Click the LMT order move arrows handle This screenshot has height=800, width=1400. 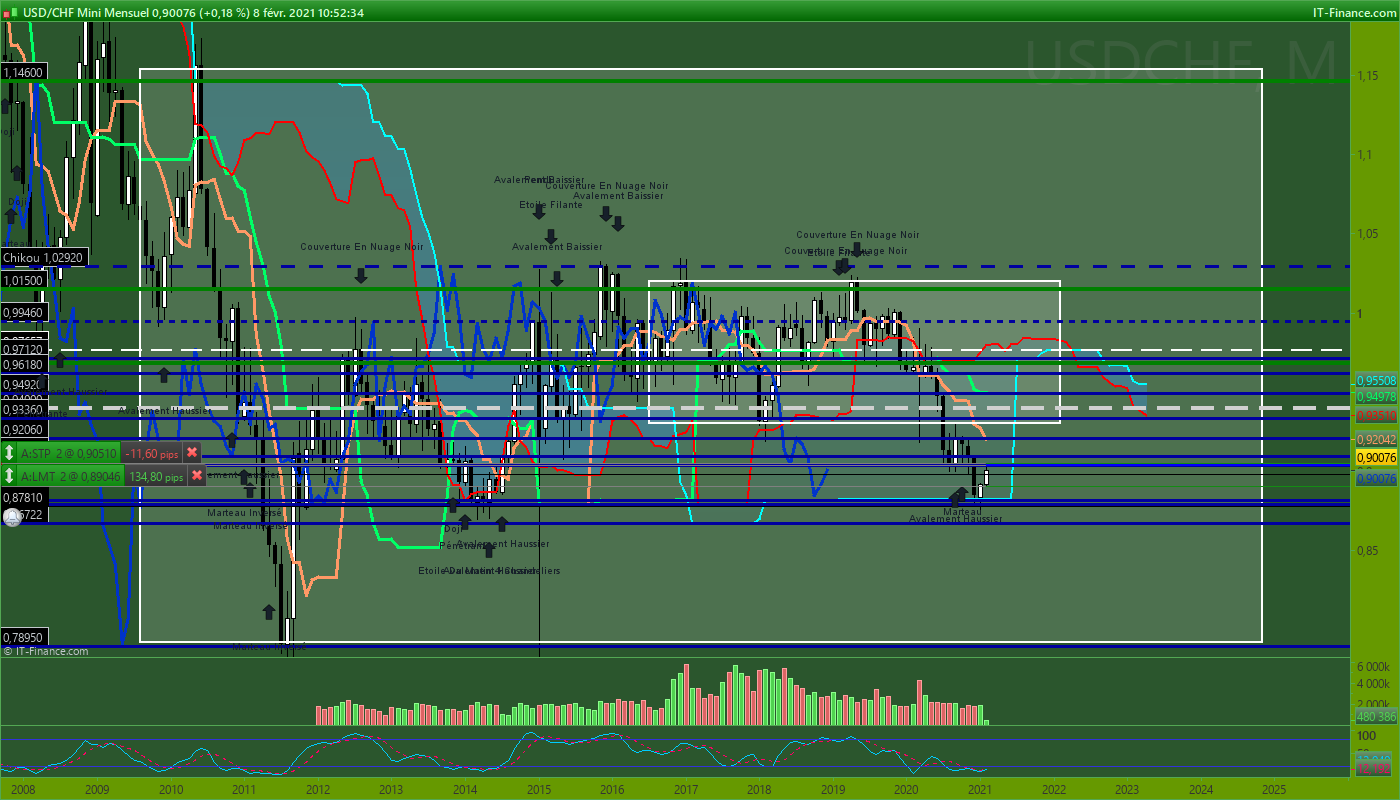coord(10,476)
